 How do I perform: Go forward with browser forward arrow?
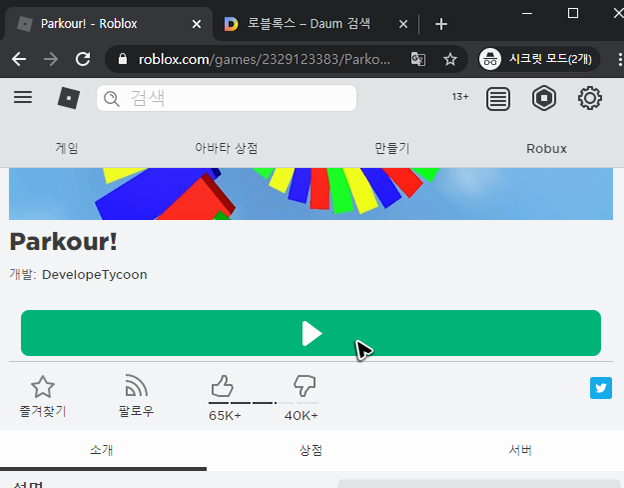point(51,59)
